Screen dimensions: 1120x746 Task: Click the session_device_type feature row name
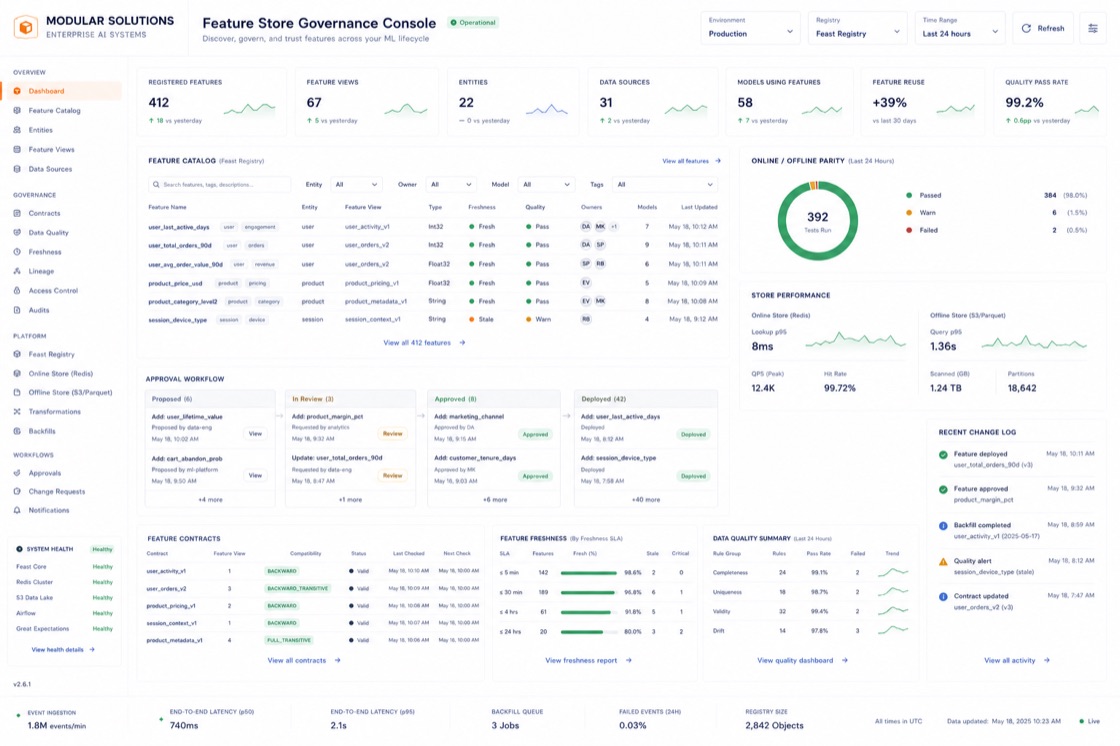[178, 320]
